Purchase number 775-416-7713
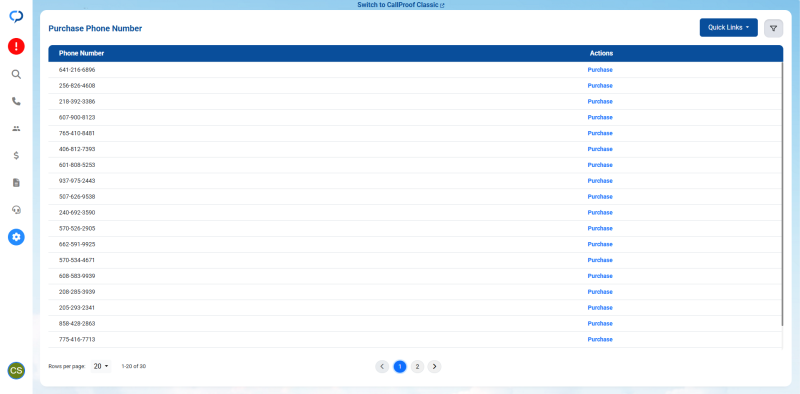Viewport: 800px width, 394px height. pyautogui.click(x=600, y=339)
